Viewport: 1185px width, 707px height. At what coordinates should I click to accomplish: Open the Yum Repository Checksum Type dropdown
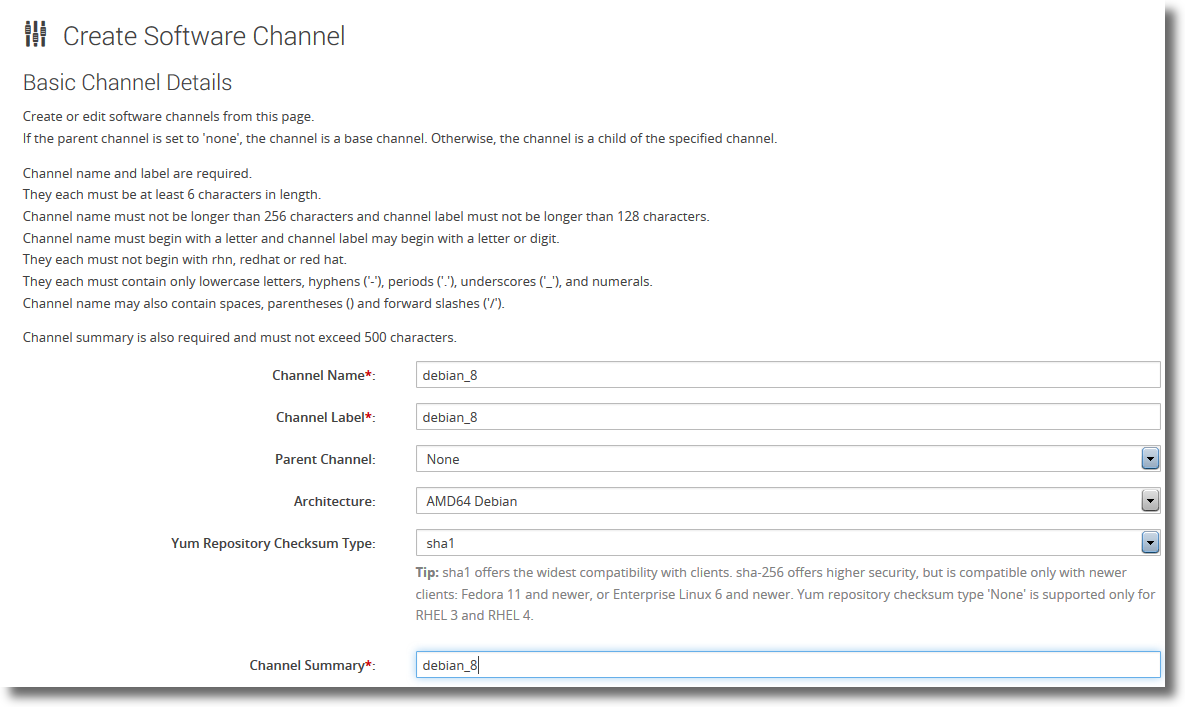coord(787,543)
